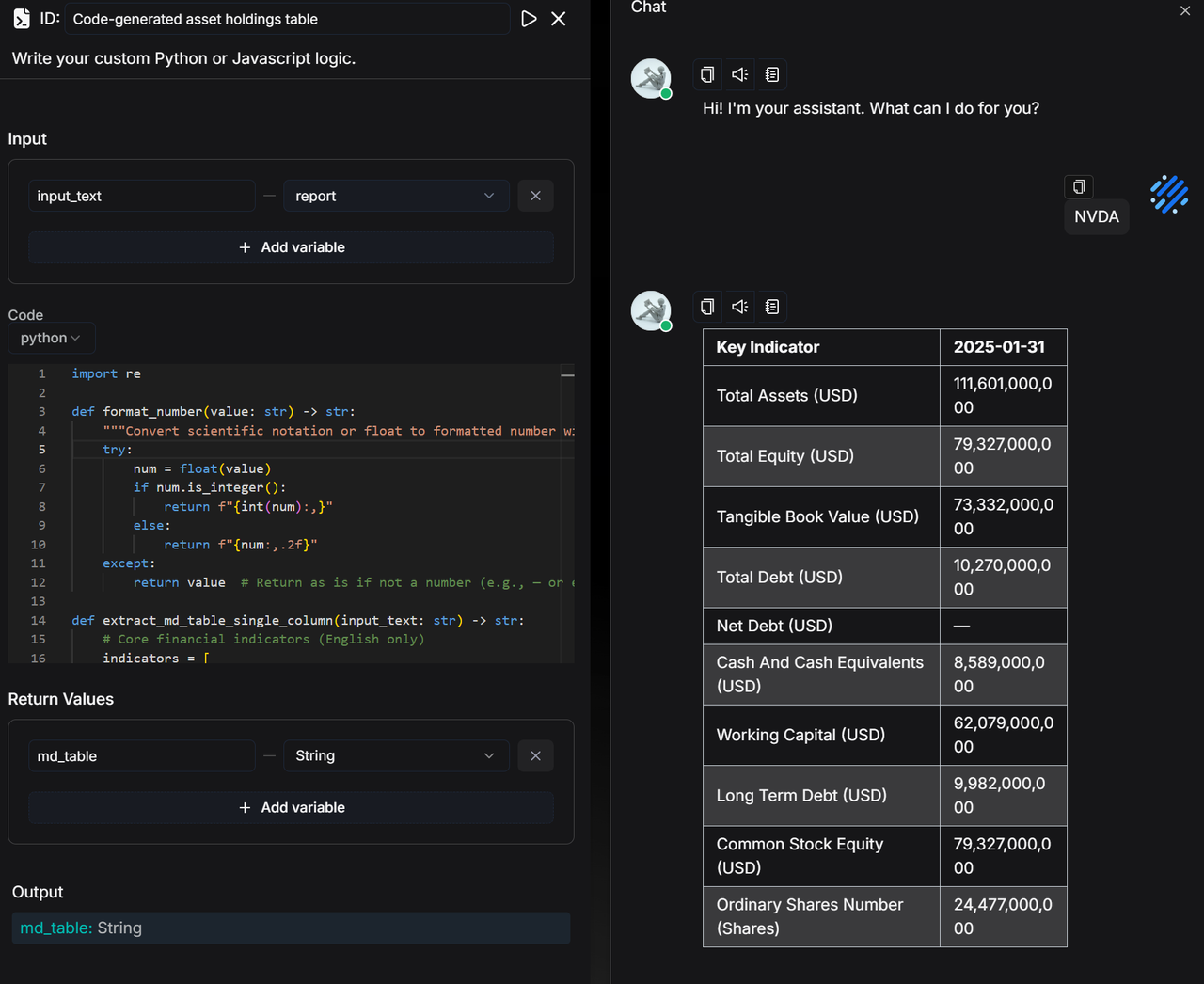Edit the node ID title field
This screenshot has width=1204, height=984.
(x=287, y=19)
